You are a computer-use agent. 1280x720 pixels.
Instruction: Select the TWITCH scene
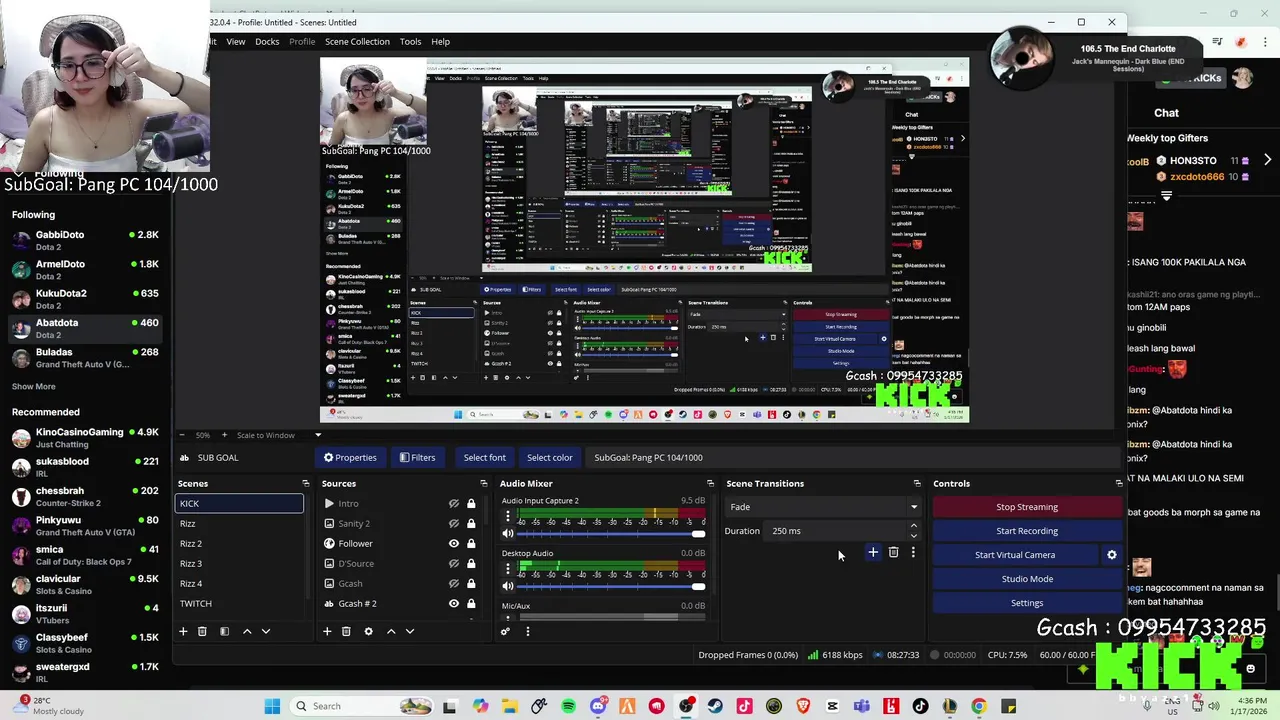tap(239, 604)
